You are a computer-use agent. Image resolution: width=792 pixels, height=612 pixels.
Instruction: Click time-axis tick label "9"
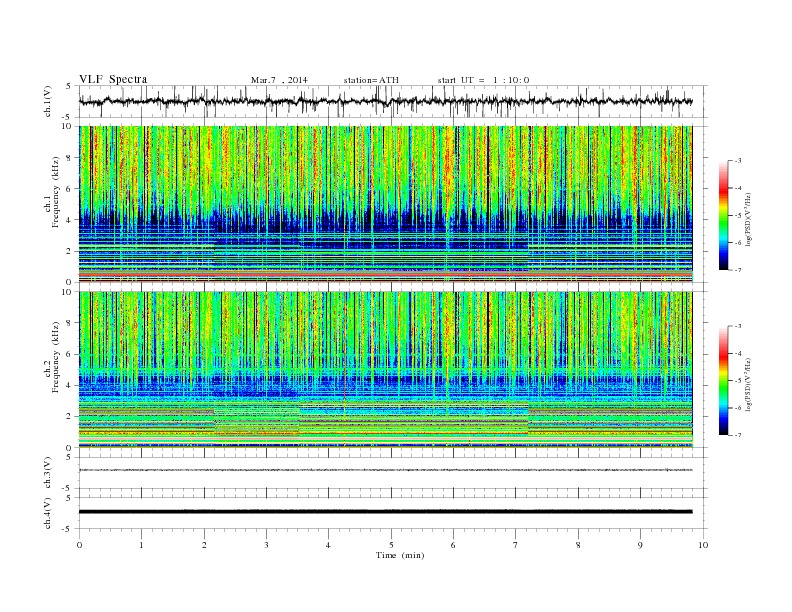(640, 545)
